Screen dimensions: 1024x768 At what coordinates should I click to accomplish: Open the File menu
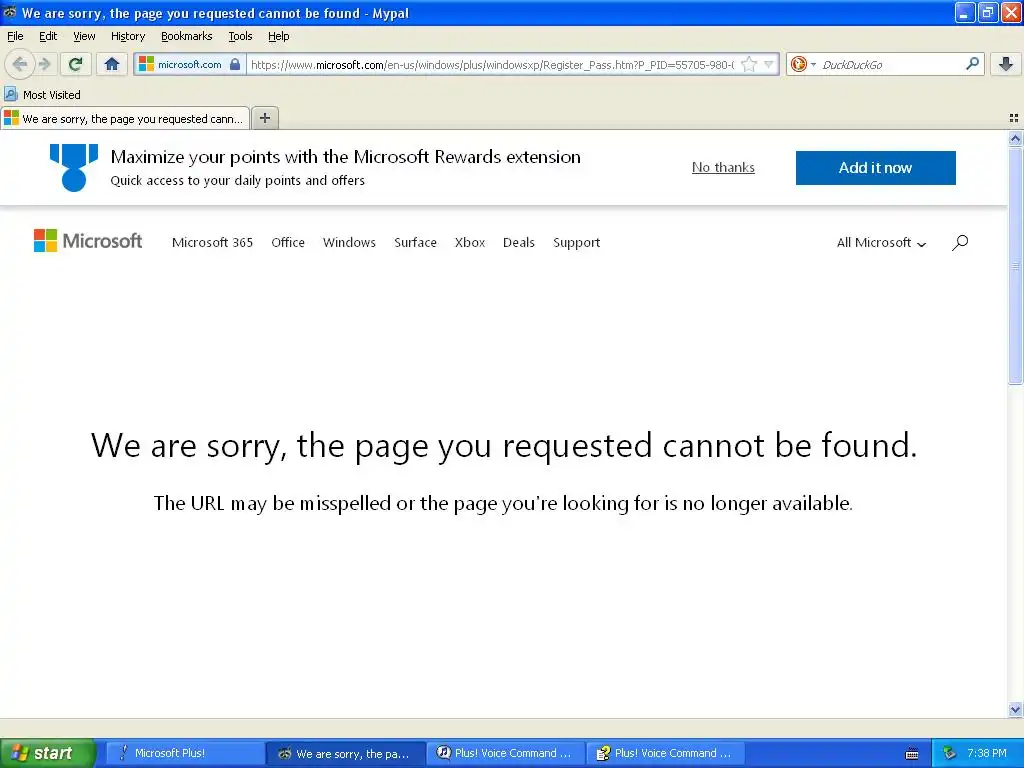[15, 36]
